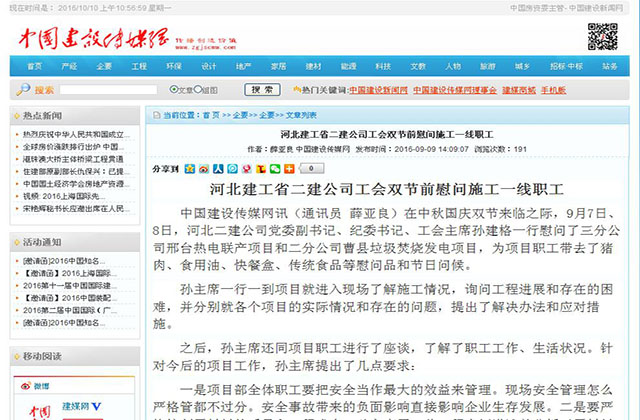Click the QR code image in header
This screenshot has height=420, width=640.
pyautogui.click(x=602, y=34)
